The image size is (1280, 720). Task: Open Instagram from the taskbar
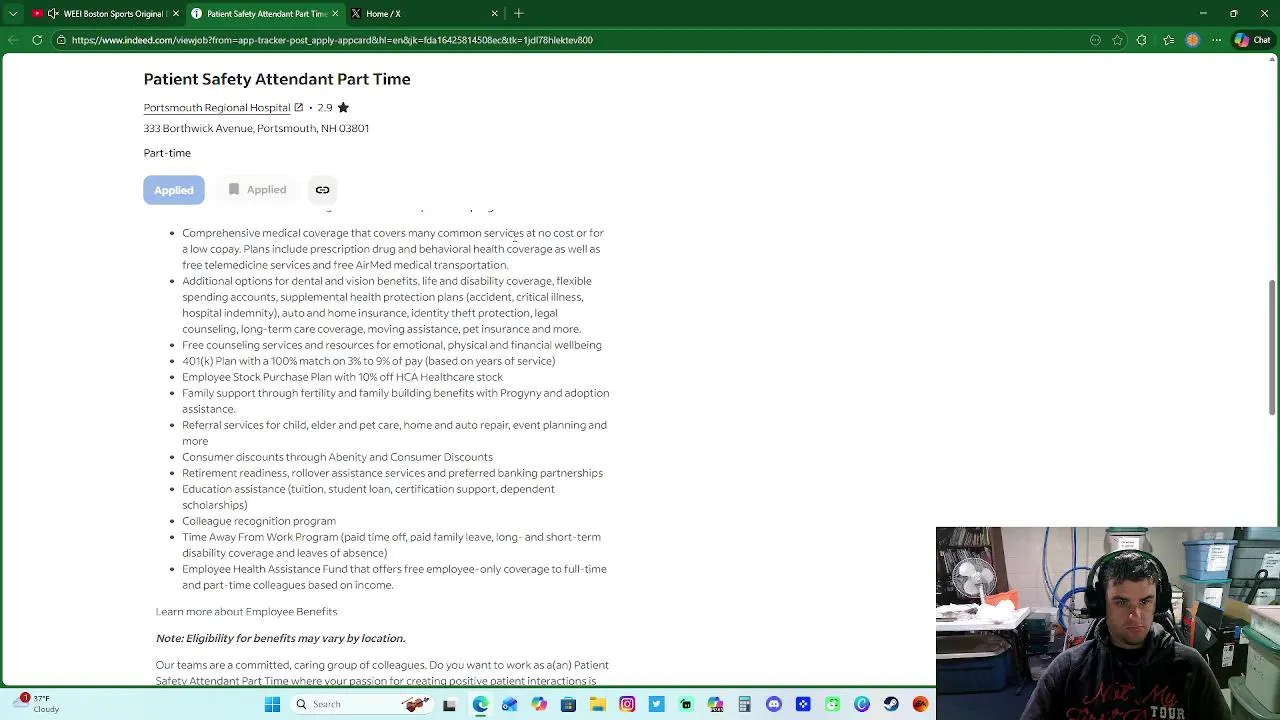(x=627, y=704)
